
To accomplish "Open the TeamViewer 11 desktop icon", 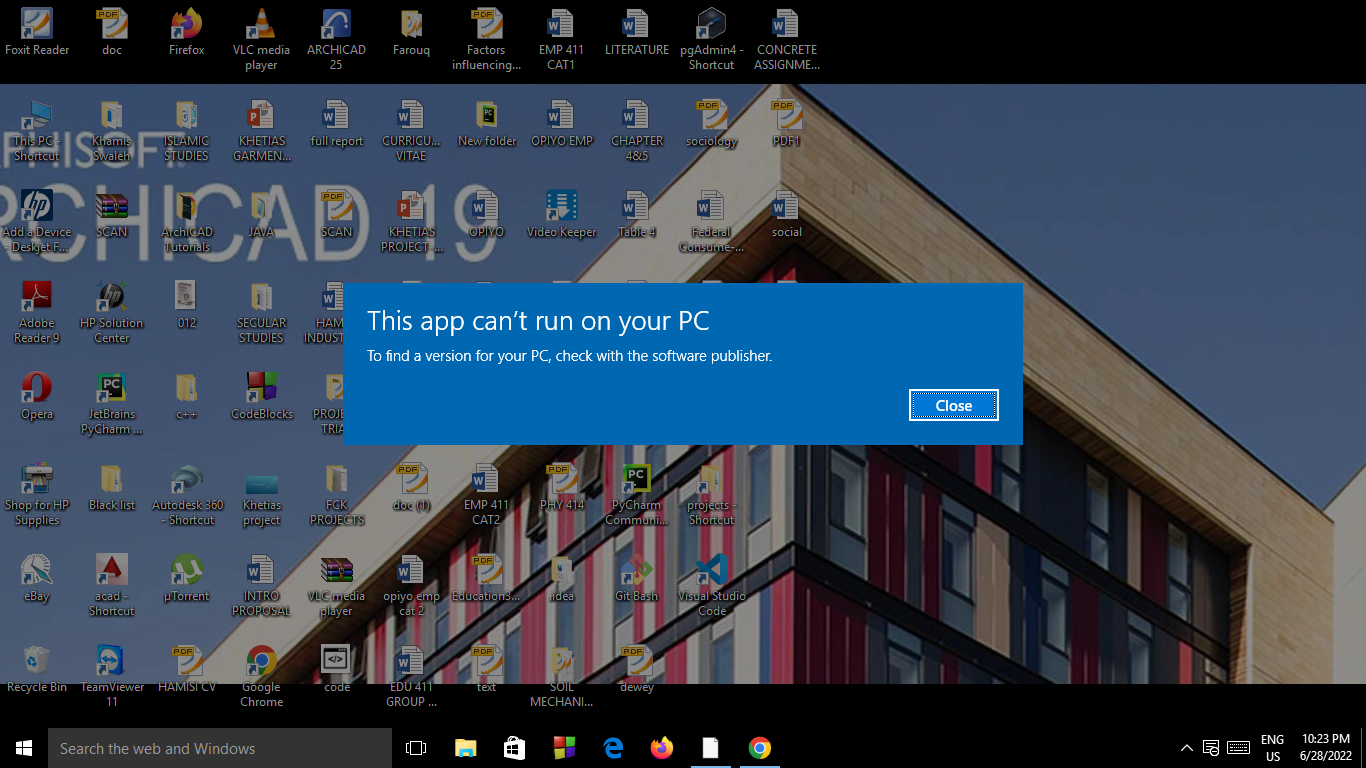I will click(112, 677).
